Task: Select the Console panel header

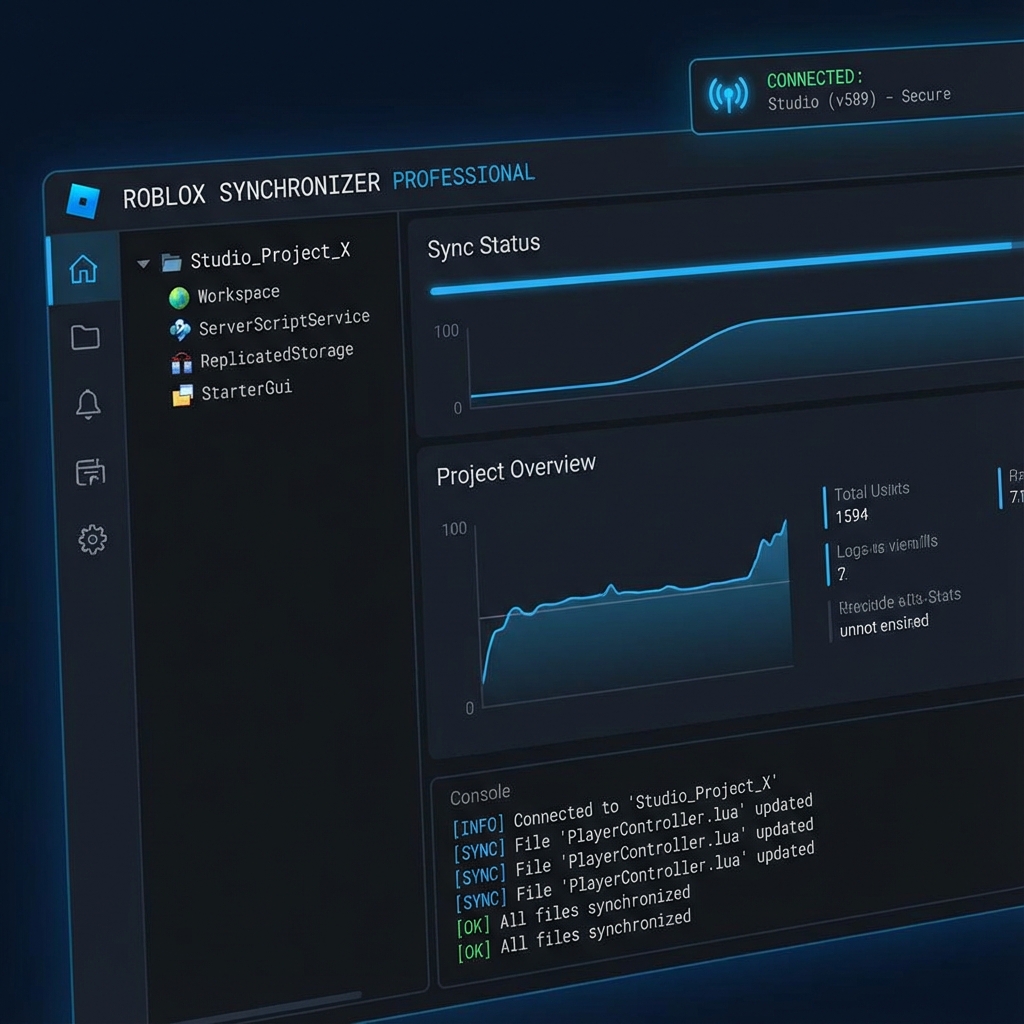Action: [x=480, y=793]
